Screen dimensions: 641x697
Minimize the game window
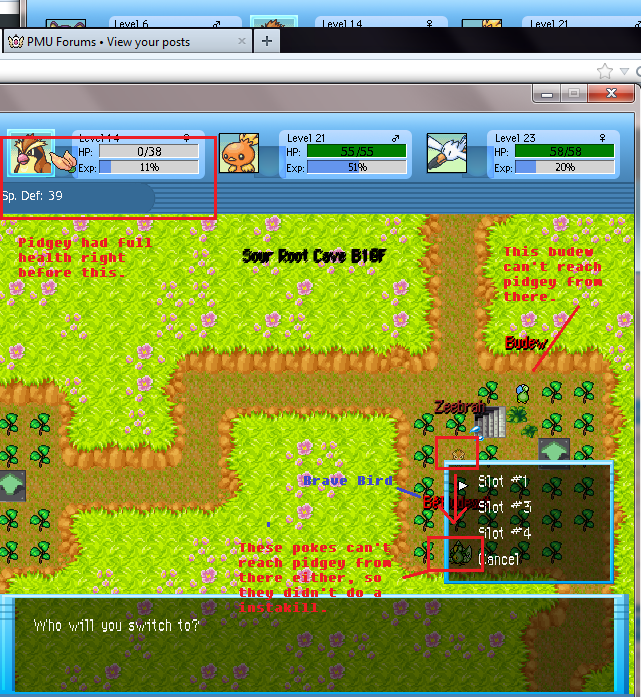pyautogui.click(x=547, y=94)
